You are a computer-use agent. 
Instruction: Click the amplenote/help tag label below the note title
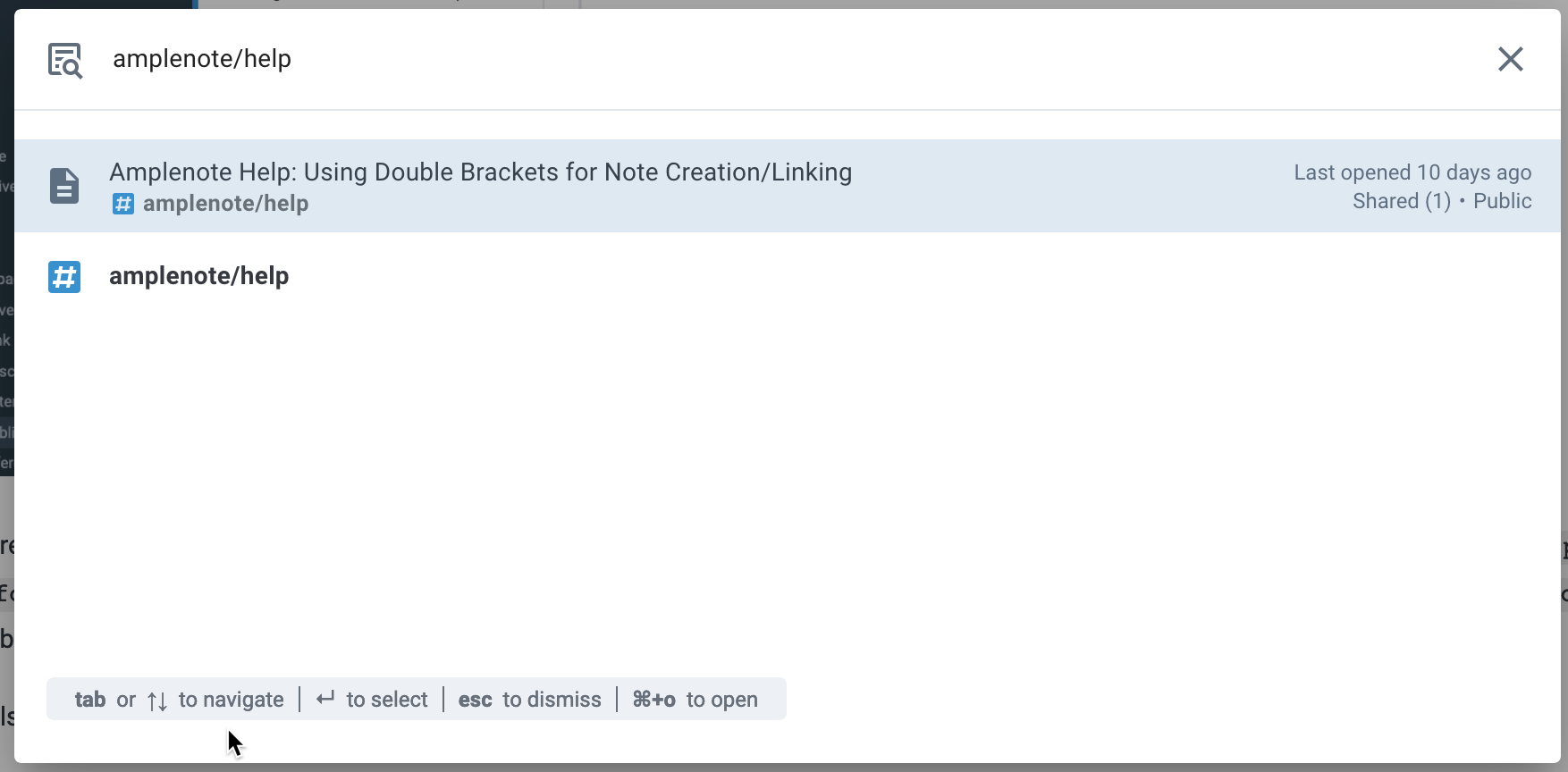point(225,204)
